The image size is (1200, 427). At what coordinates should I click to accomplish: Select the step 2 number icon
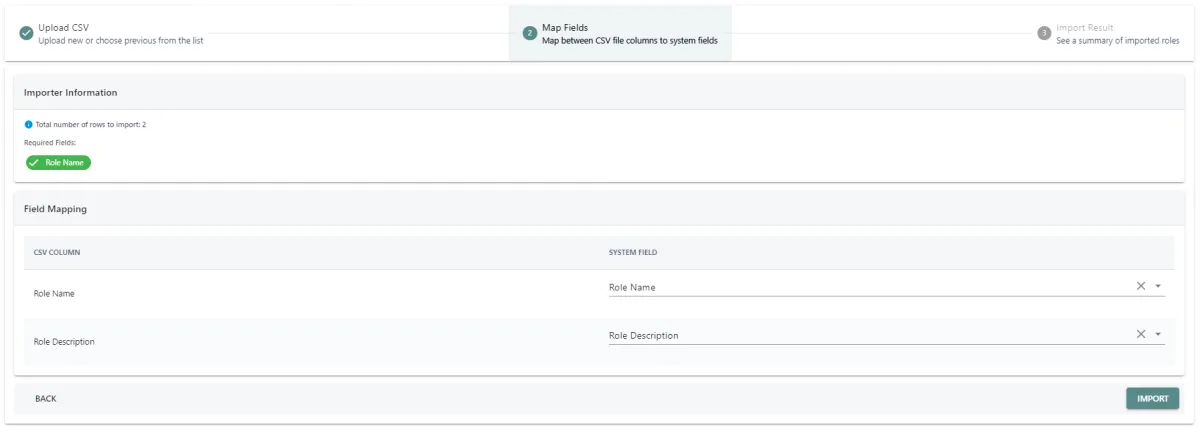530,33
